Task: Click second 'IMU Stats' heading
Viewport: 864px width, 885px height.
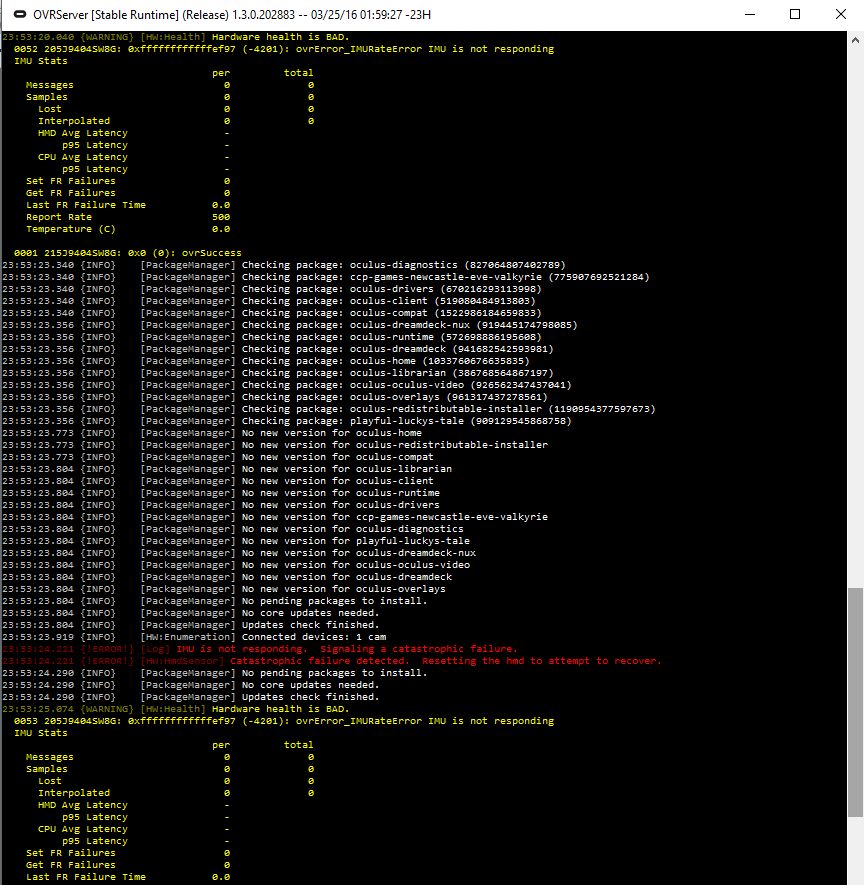Action: tap(41, 733)
